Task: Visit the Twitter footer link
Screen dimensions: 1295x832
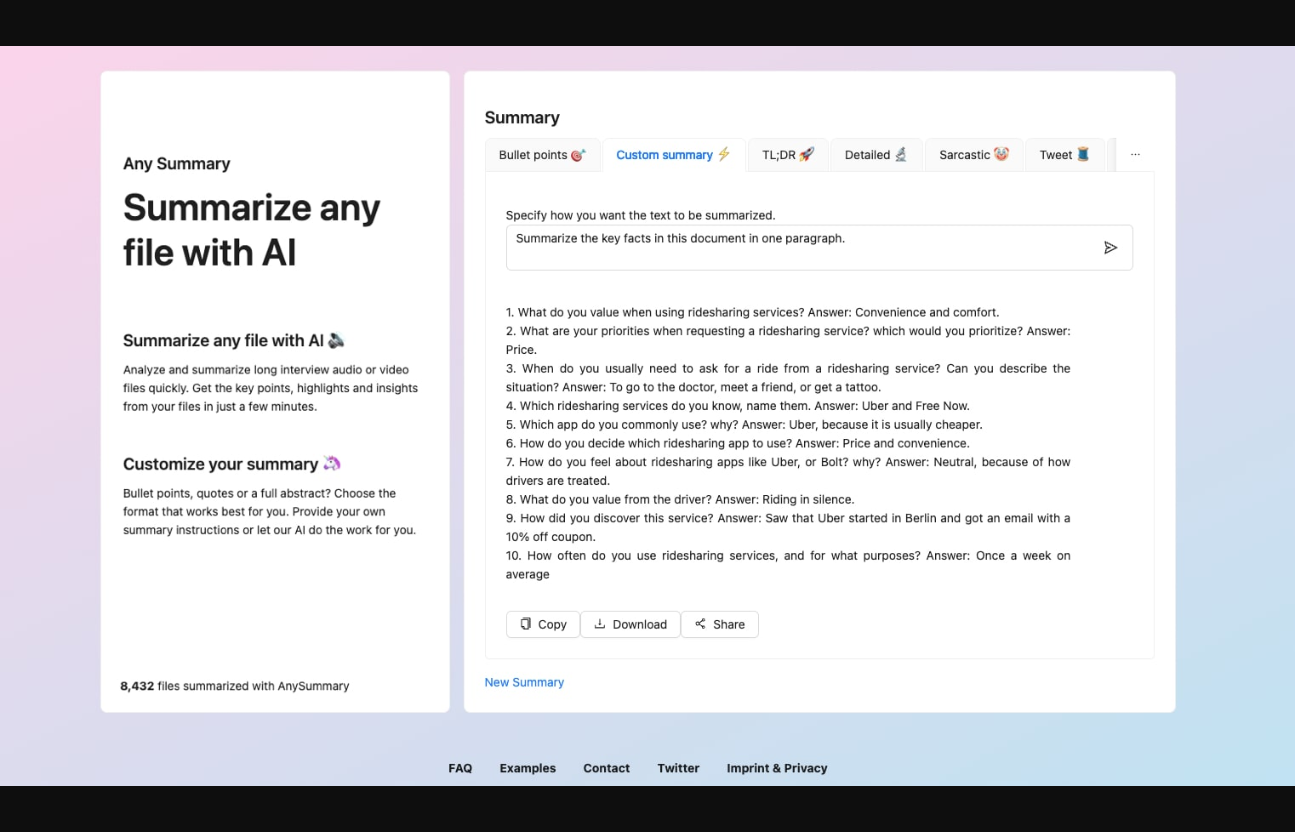Action: point(678,768)
